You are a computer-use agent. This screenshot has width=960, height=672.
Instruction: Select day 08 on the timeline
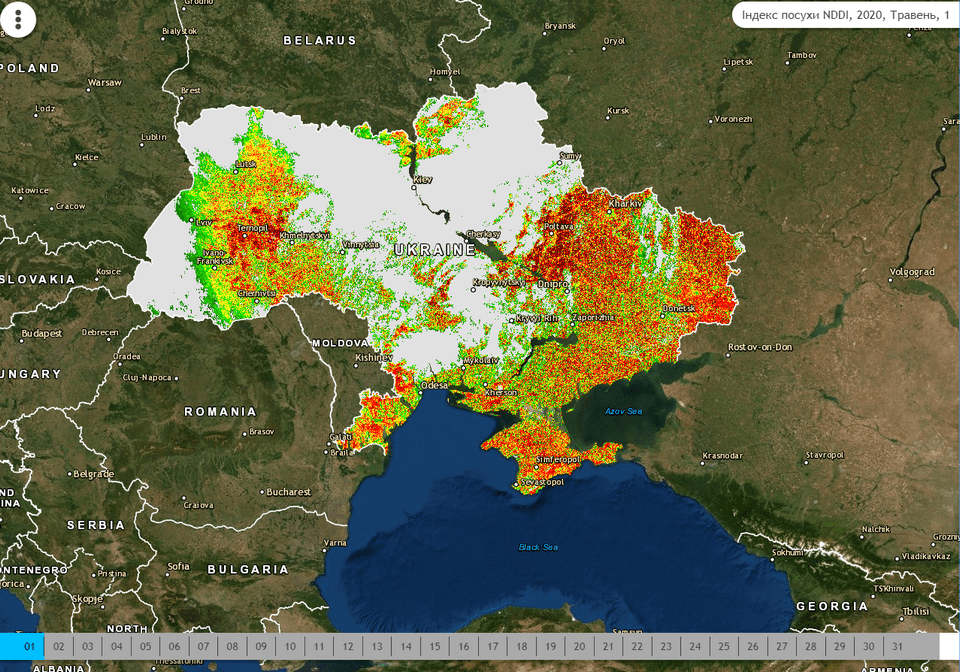pos(232,646)
